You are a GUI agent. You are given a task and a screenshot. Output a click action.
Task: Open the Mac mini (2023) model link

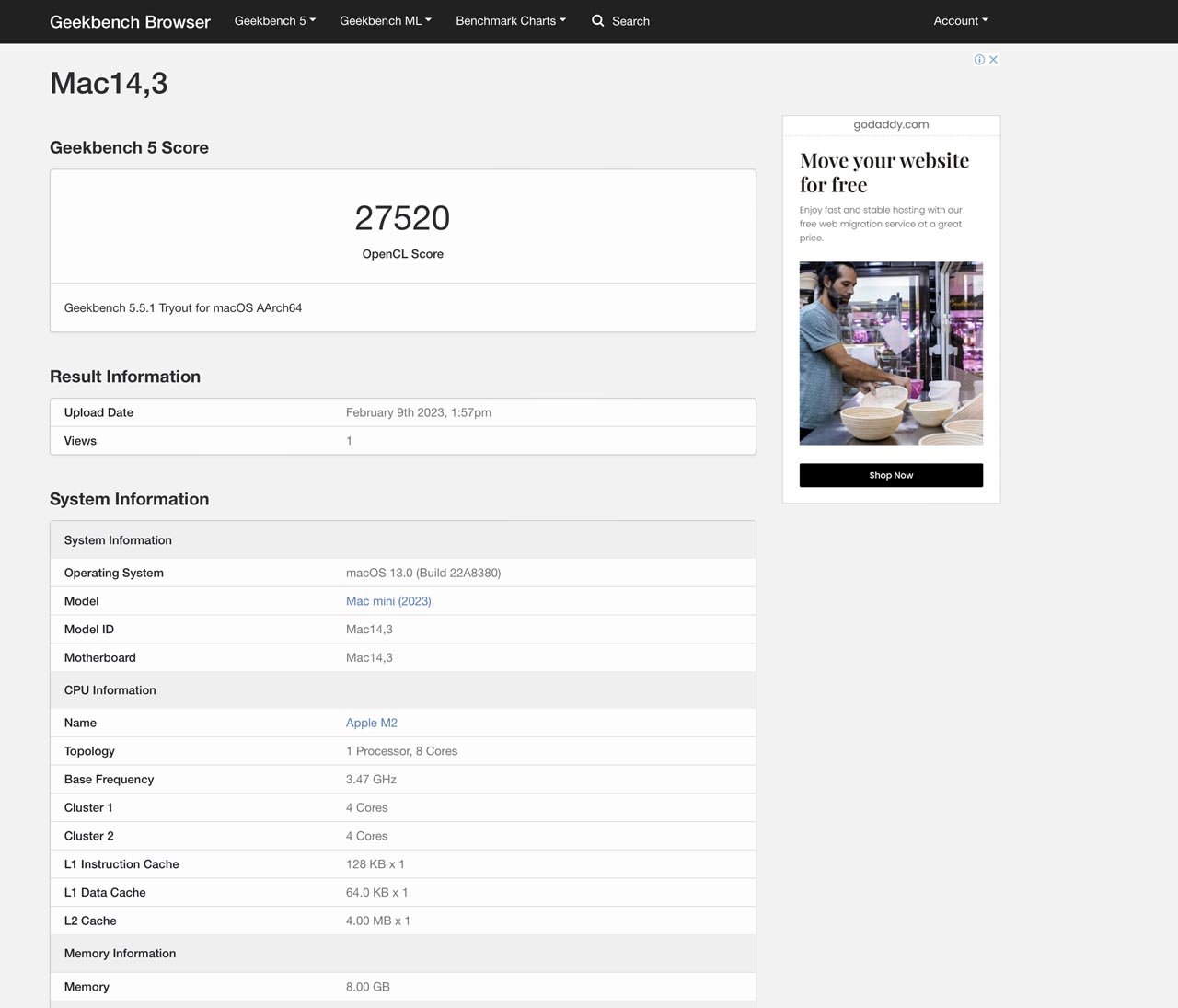(388, 601)
